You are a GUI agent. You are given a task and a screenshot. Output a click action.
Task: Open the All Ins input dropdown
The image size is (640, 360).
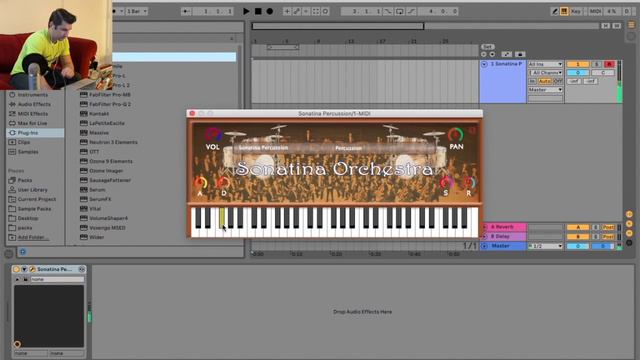pyautogui.click(x=545, y=64)
